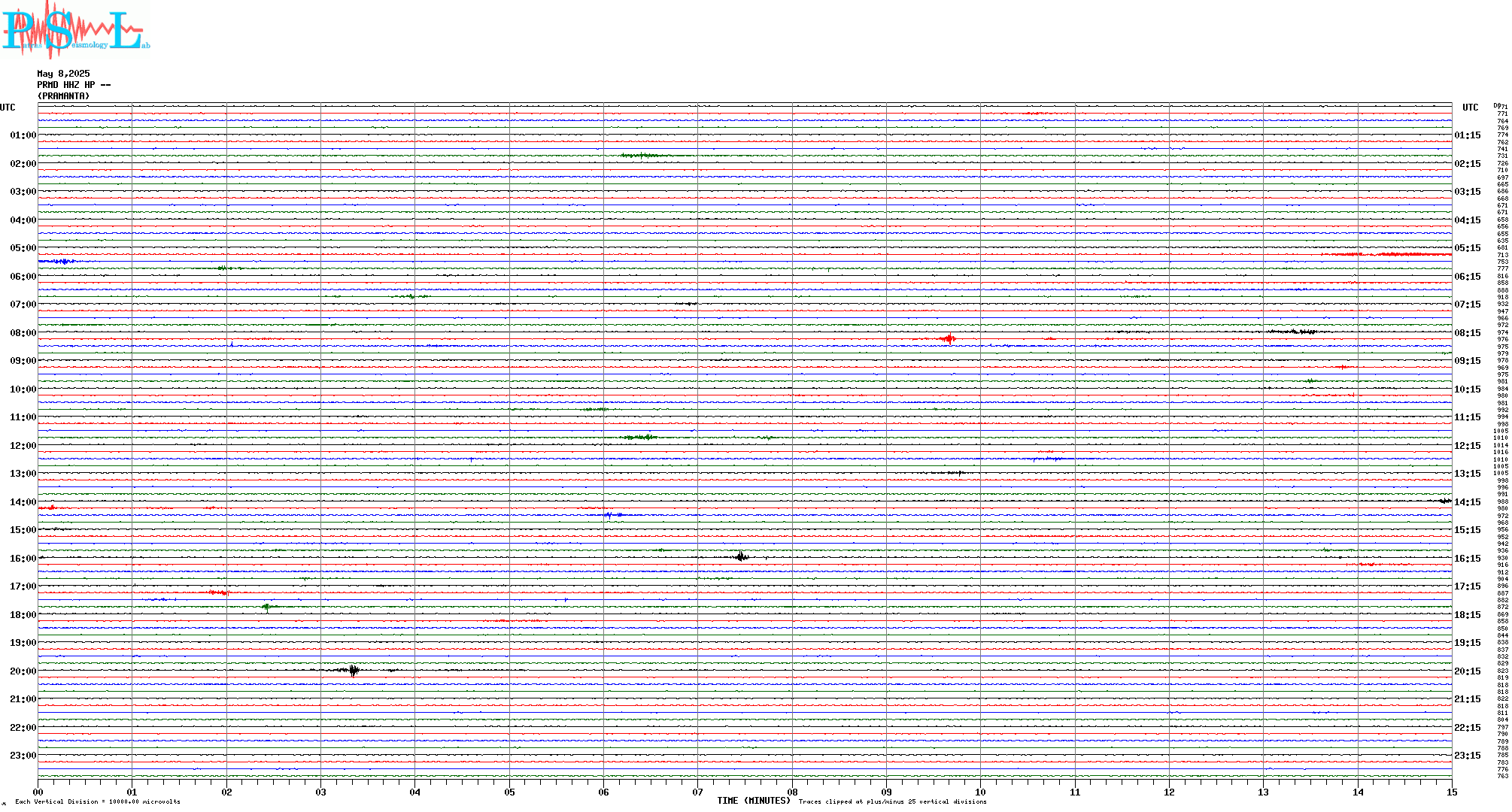
Task: Click the '08:00' hour label
Action: click(x=23, y=333)
